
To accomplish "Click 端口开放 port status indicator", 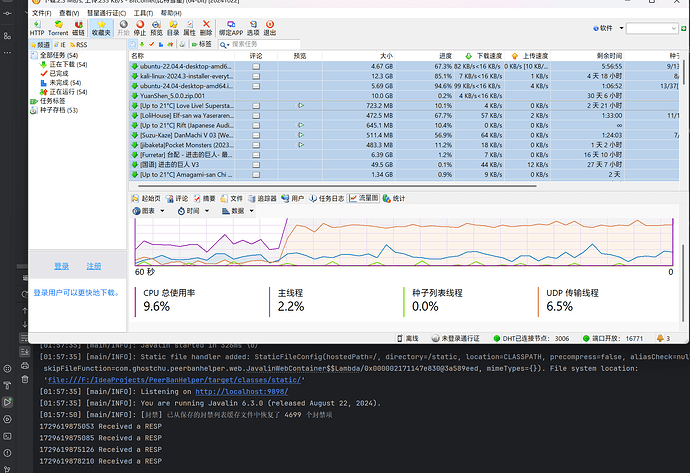I will [613, 338].
